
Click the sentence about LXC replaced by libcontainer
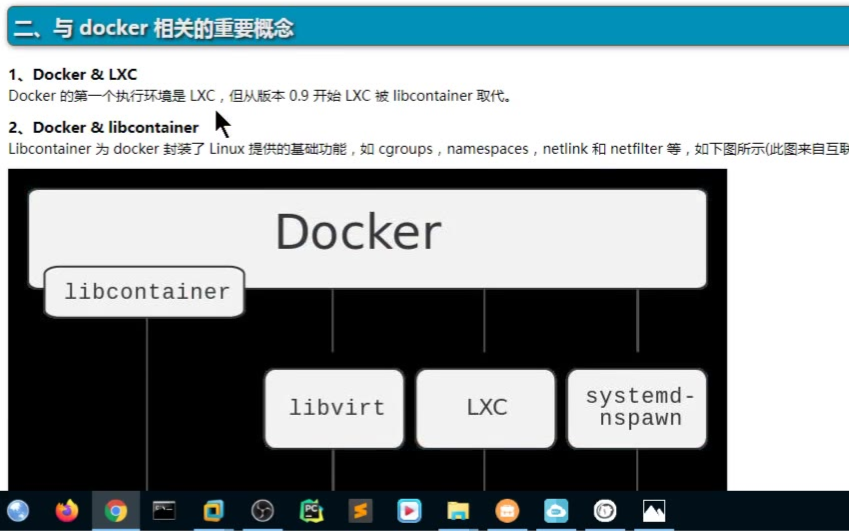tap(260, 96)
